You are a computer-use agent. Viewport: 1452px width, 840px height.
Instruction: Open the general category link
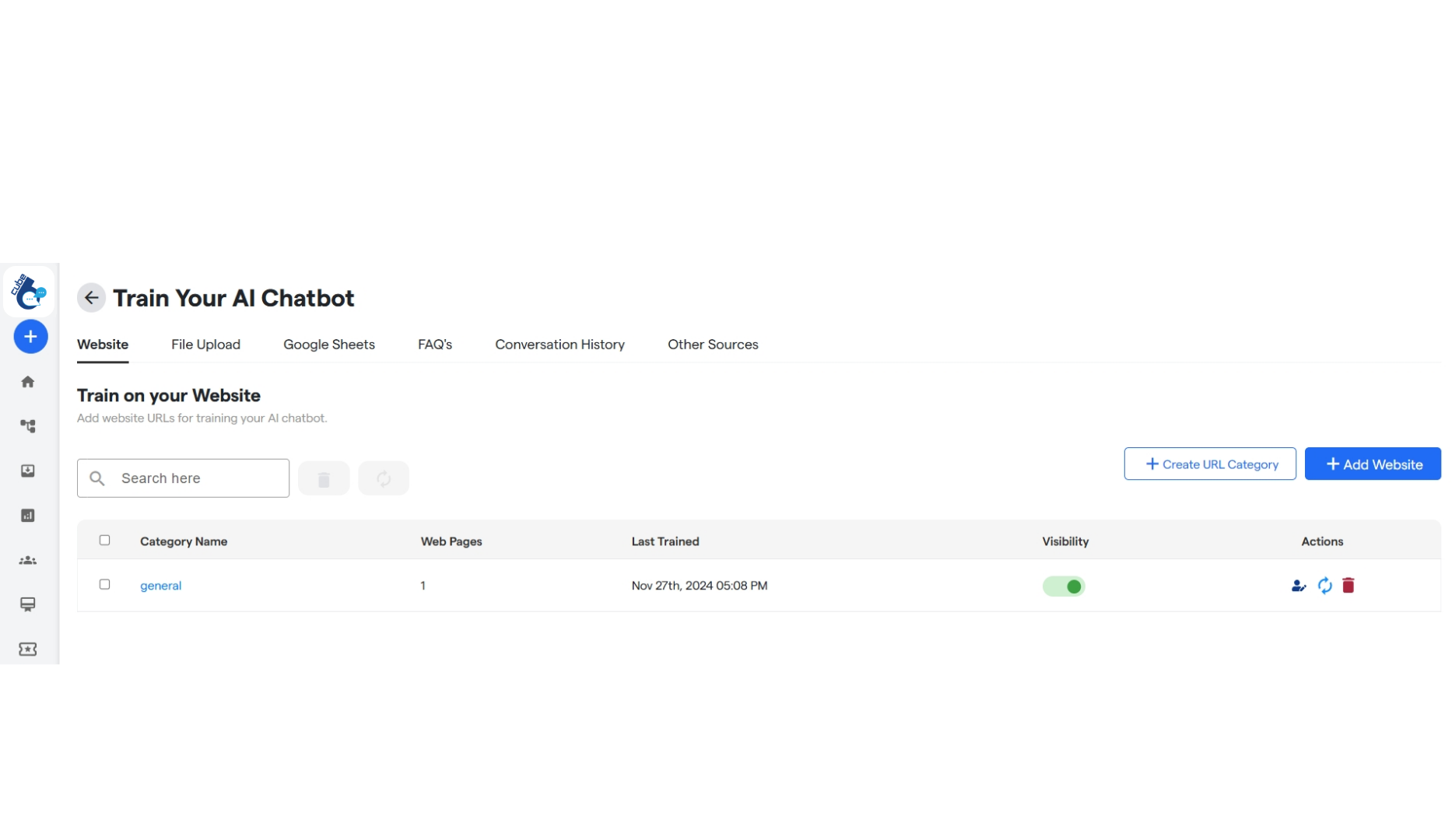tap(160, 586)
